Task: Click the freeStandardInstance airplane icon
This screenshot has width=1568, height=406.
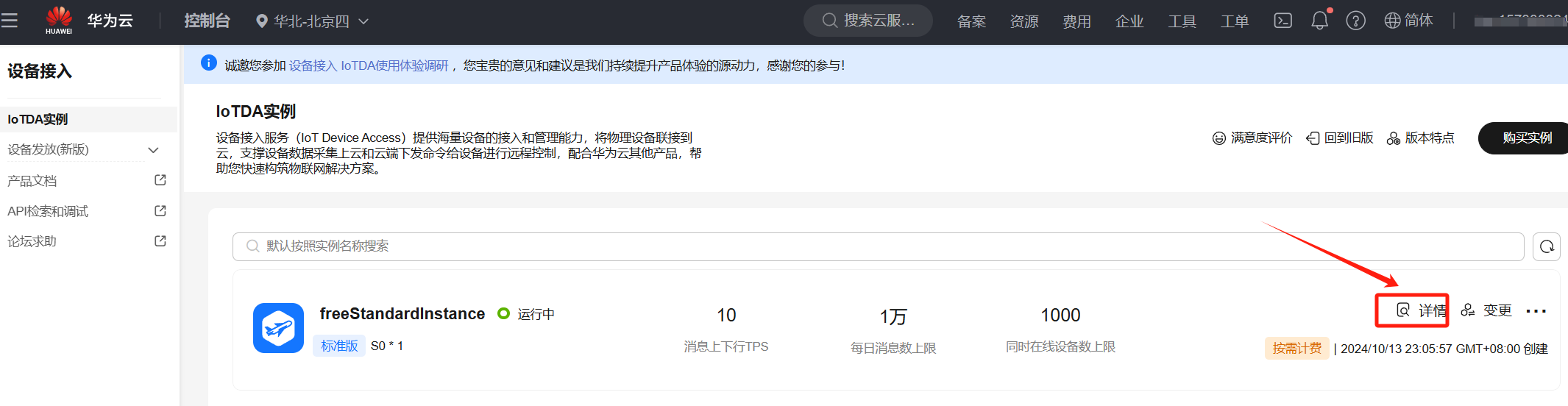Action: tap(278, 328)
